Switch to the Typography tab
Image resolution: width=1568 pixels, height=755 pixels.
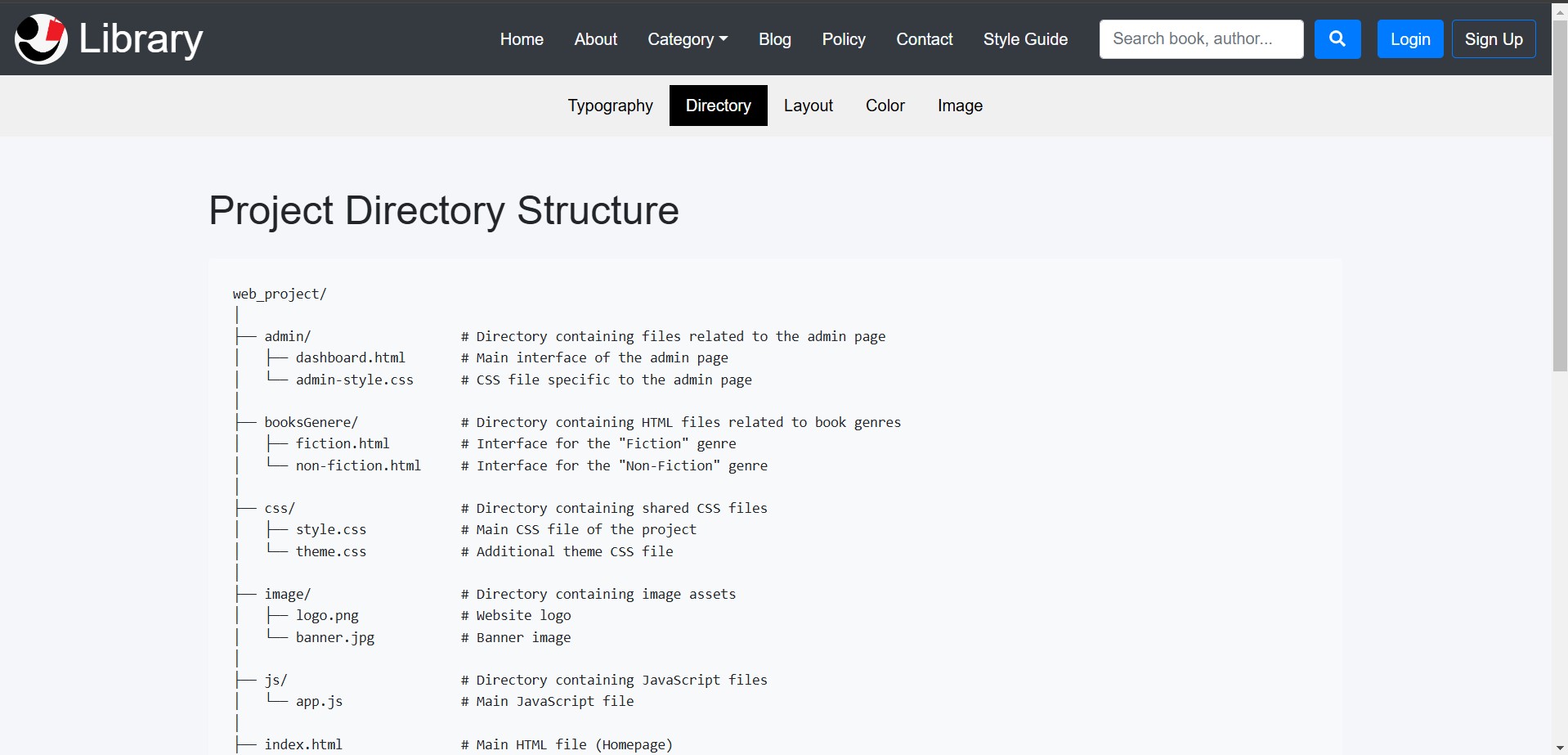click(610, 106)
